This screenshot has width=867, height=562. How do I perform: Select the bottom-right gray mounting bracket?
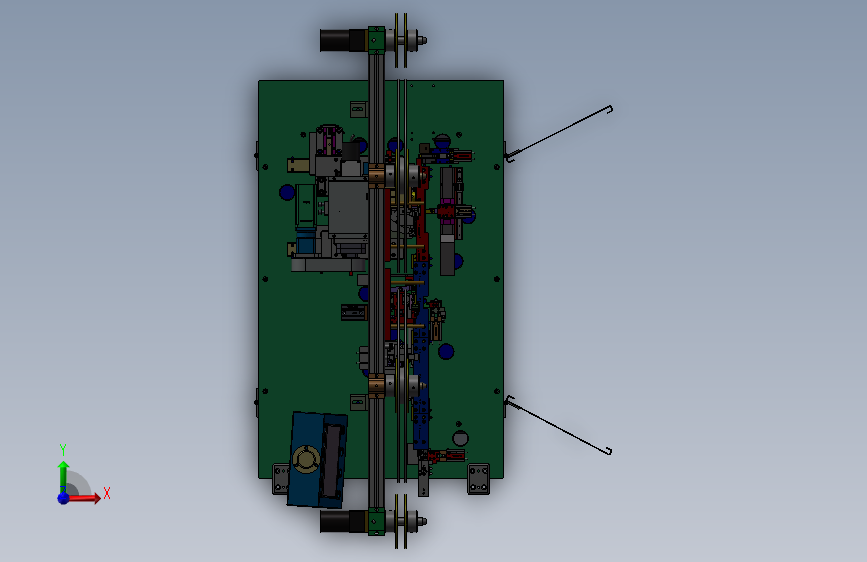(x=479, y=479)
